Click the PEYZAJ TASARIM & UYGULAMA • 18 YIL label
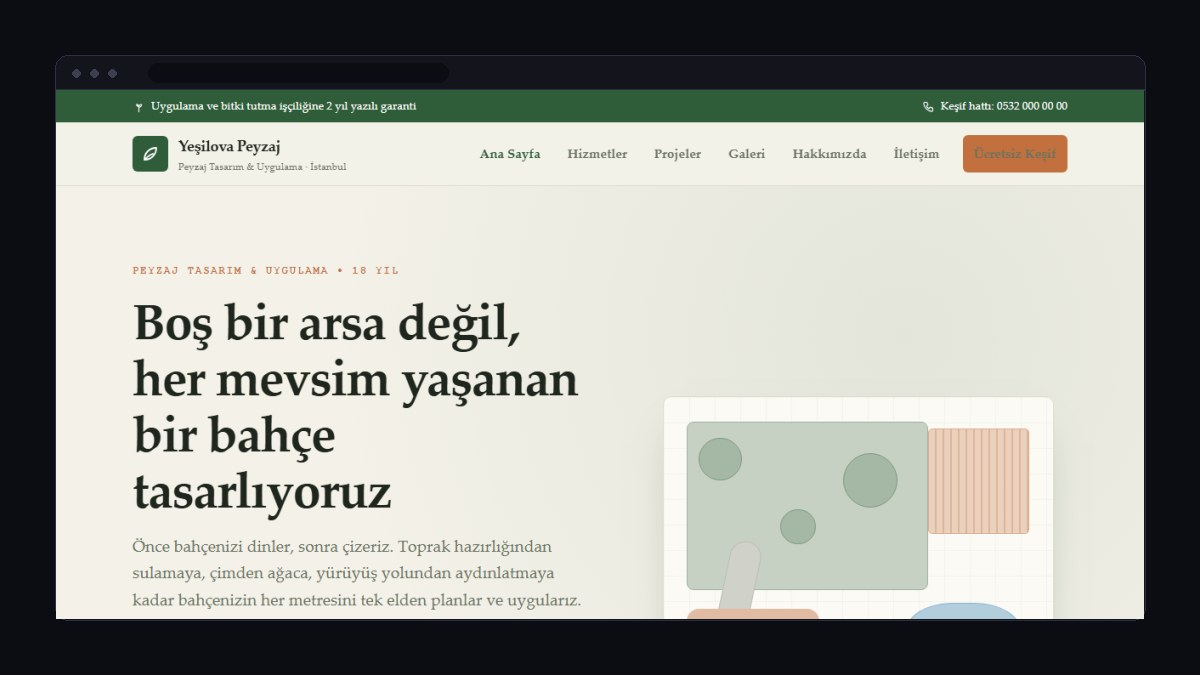The height and width of the screenshot is (675, 1200). (x=265, y=270)
